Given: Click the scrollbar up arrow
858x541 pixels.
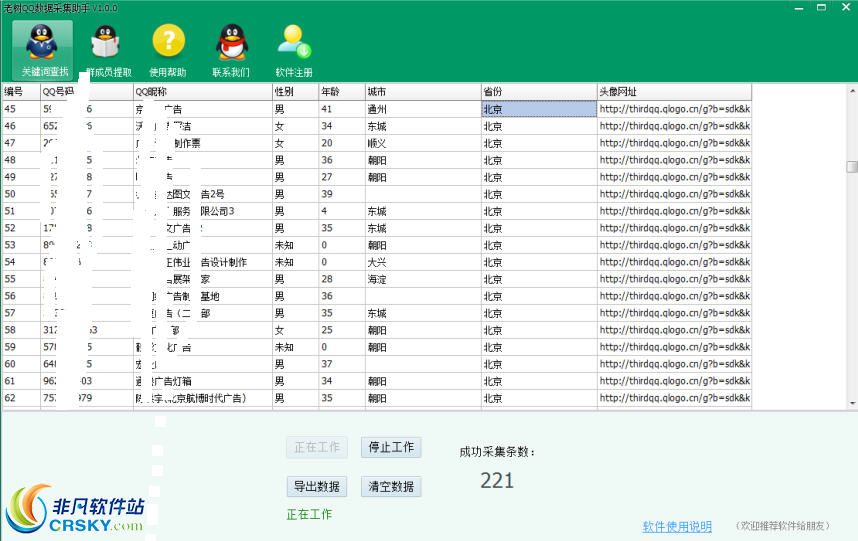Looking at the screenshot, I should [852, 91].
